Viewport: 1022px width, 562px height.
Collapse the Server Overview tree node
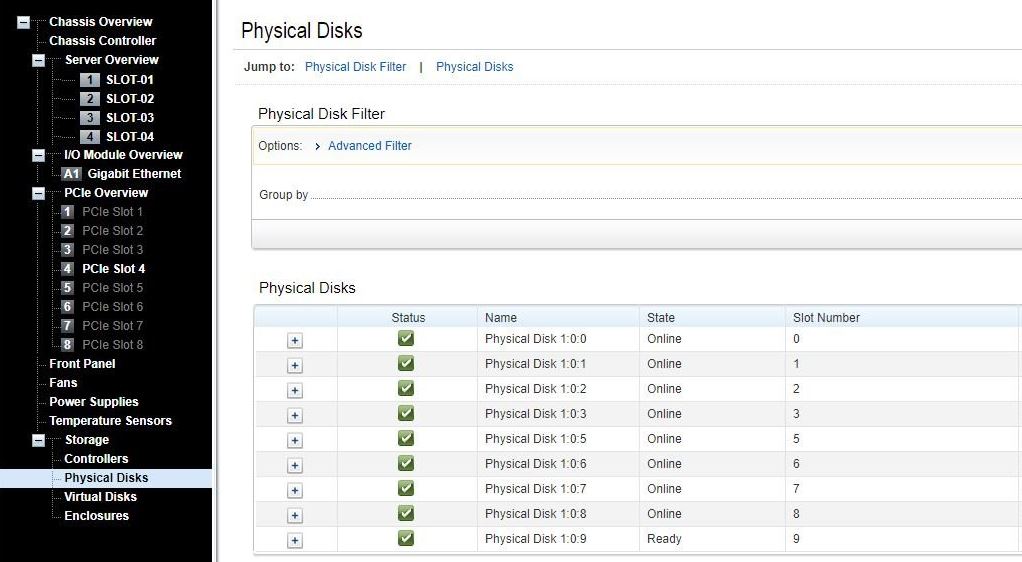pos(39,60)
